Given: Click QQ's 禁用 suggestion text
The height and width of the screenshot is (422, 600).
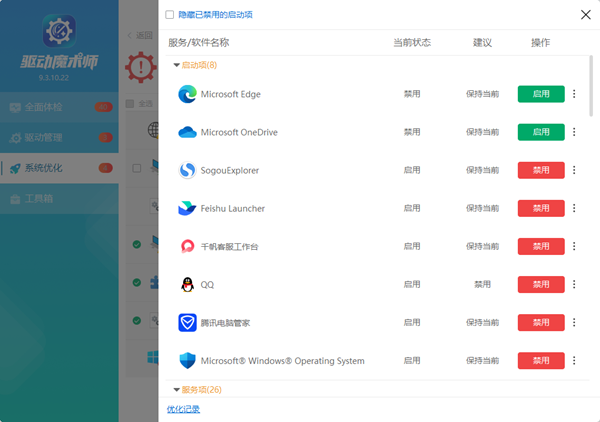Looking at the screenshot, I should pyautogui.click(x=483, y=284).
